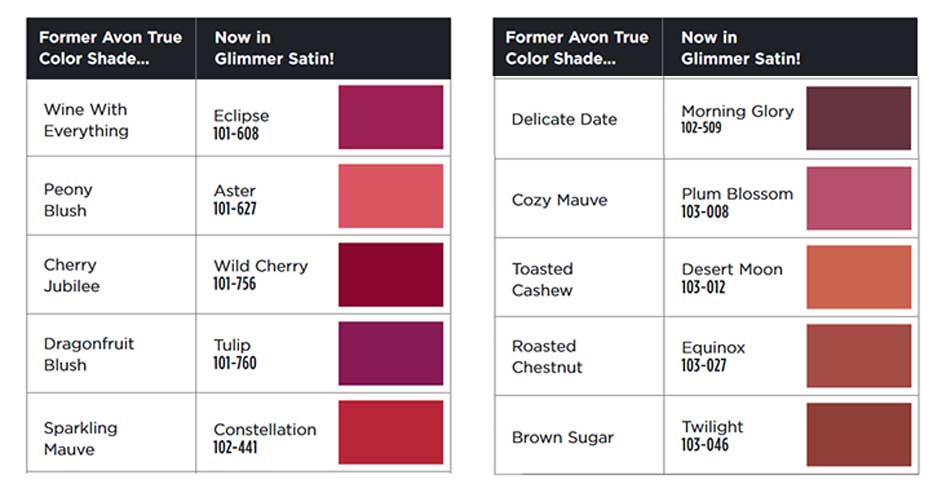The height and width of the screenshot is (500, 942).
Task: Pick the Plum Blossom 103-008 swatch
Action: [858, 198]
